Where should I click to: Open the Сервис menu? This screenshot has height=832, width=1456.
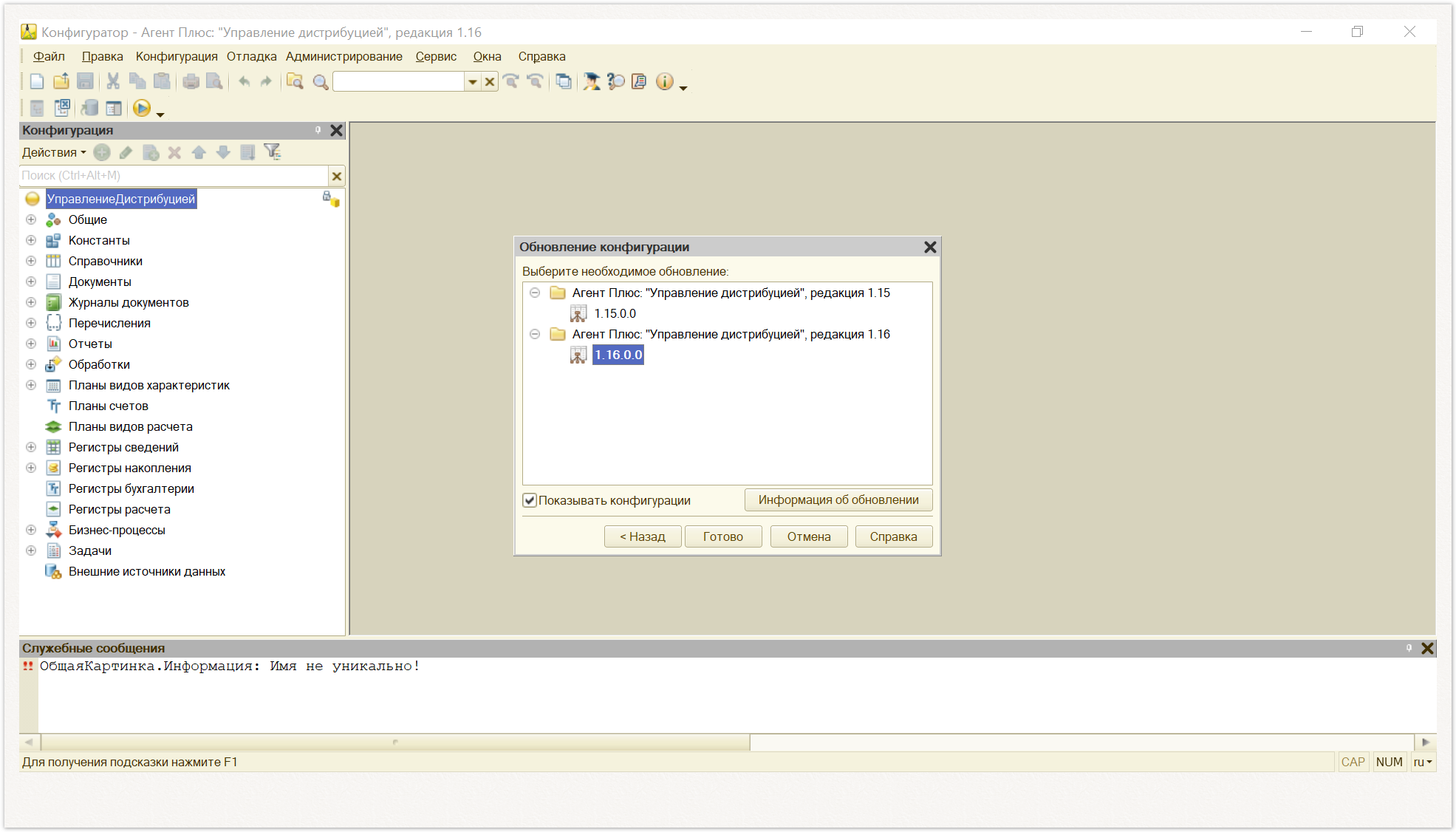pyautogui.click(x=436, y=56)
